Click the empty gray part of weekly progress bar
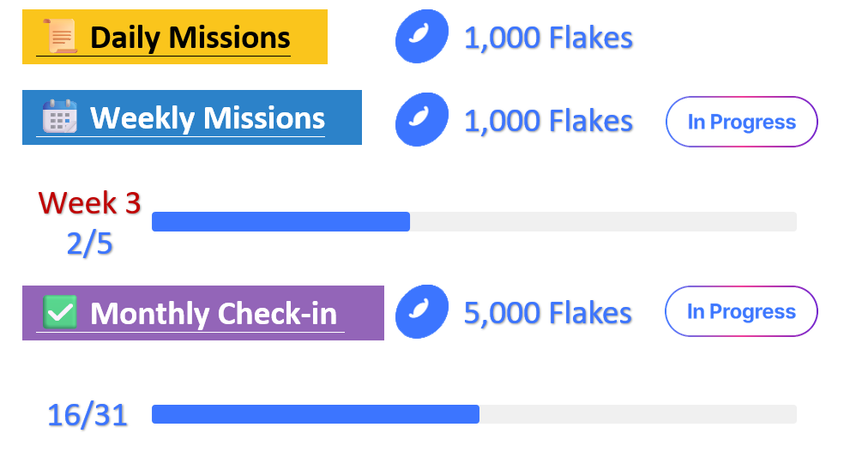 tap(600, 222)
